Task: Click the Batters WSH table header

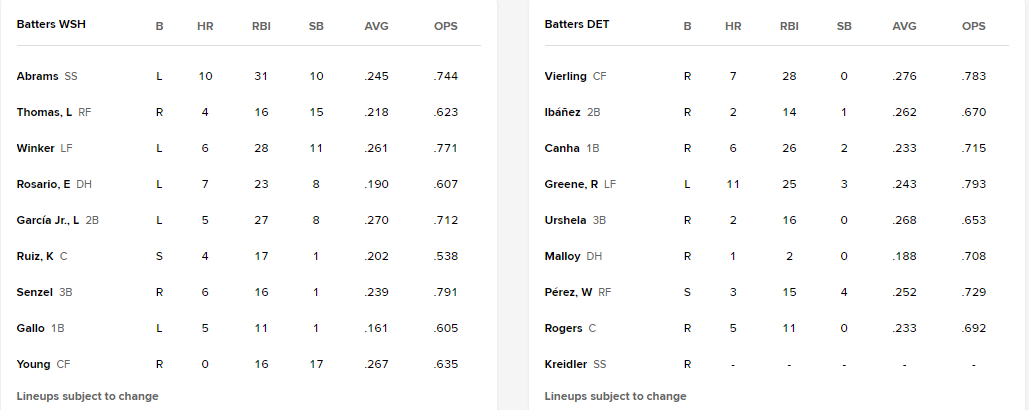Action: tap(51, 24)
